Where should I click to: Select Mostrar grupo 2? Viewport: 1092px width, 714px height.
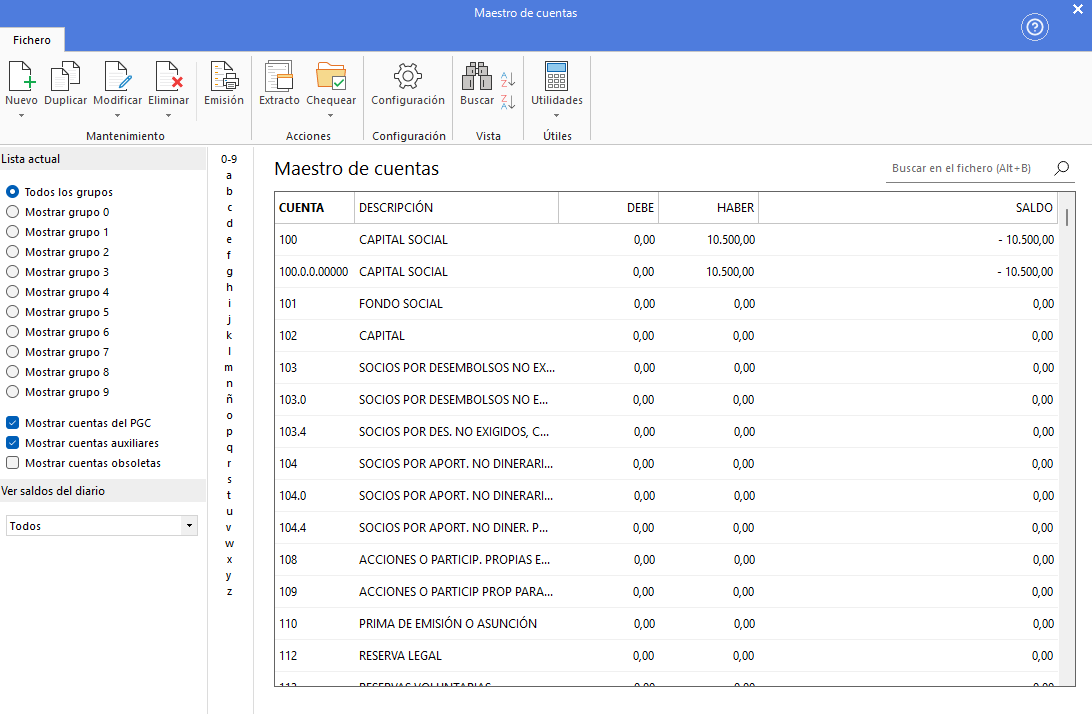click(x=13, y=251)
